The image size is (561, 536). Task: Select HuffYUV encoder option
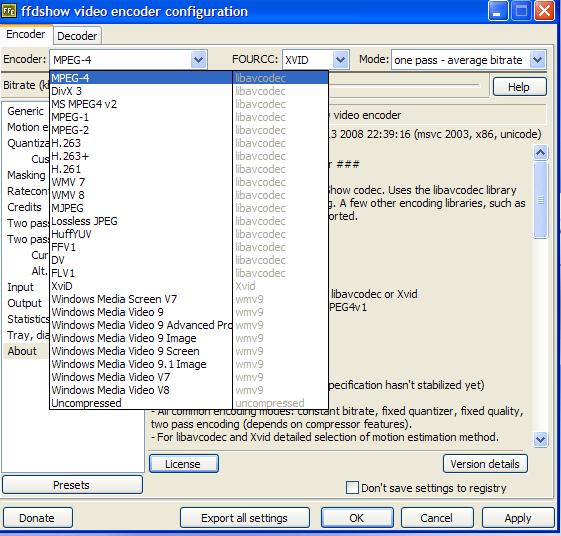coord(189,234)
